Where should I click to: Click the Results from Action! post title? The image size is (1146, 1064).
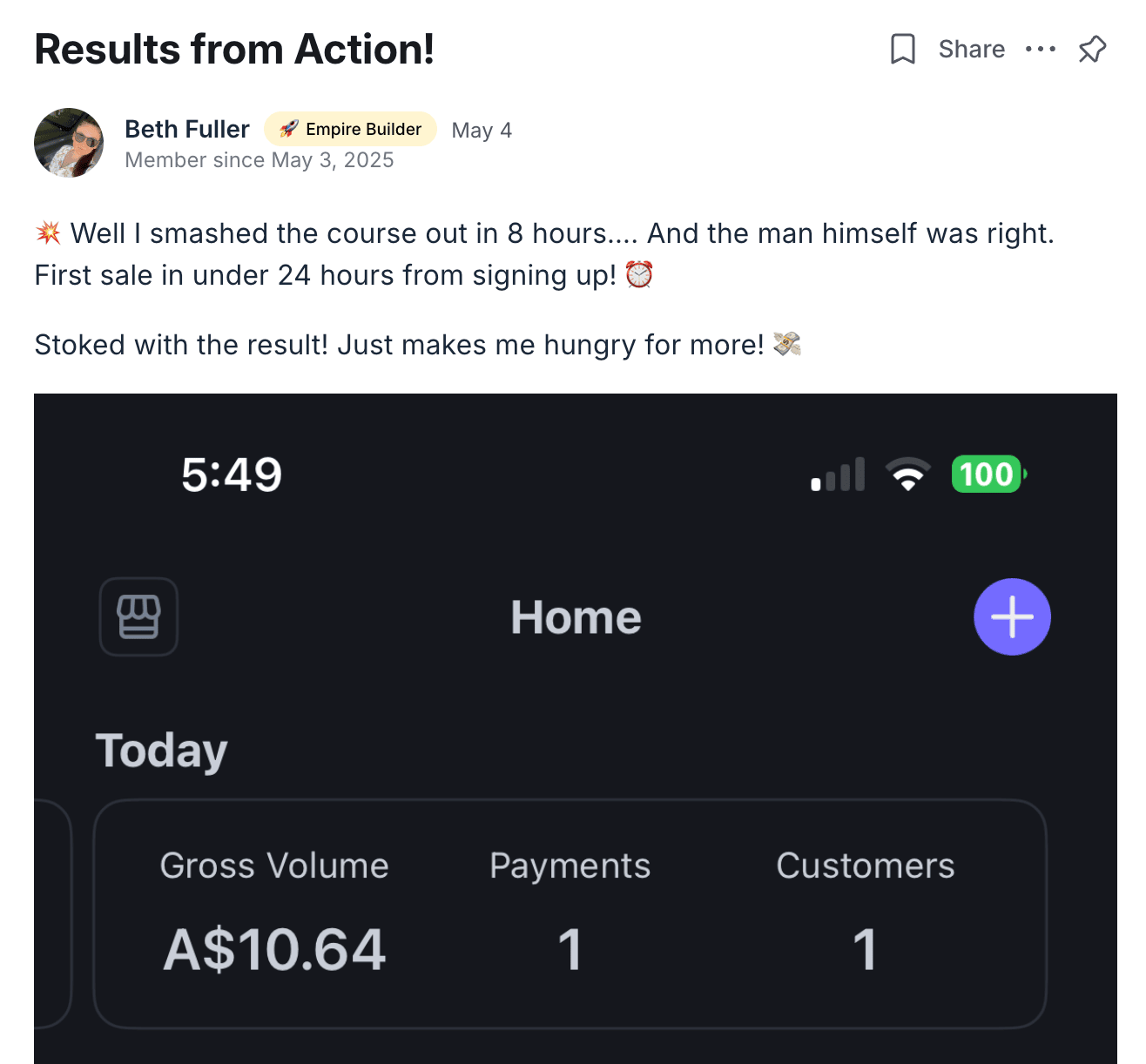pos(234,50)
